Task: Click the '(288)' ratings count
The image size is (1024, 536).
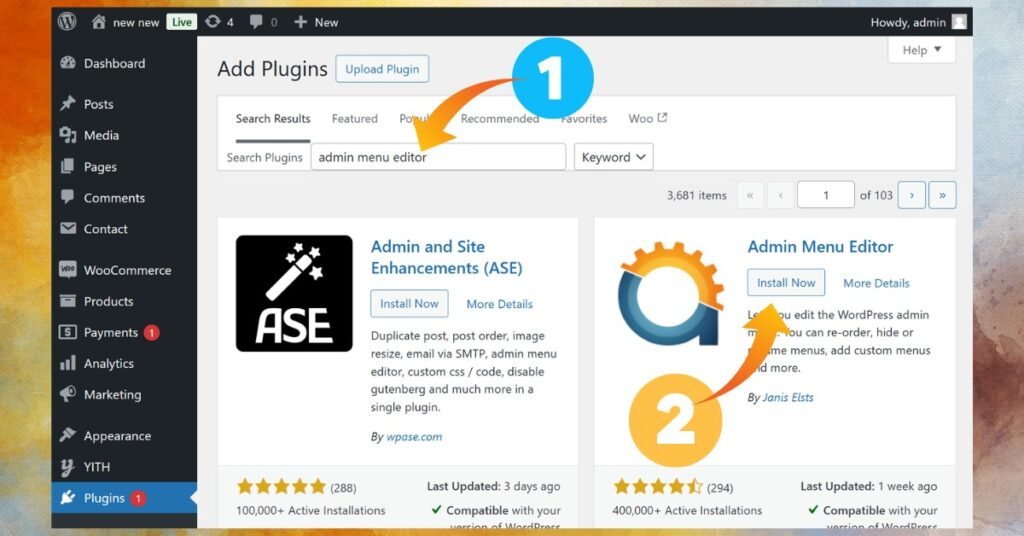Action: point(343,488)
